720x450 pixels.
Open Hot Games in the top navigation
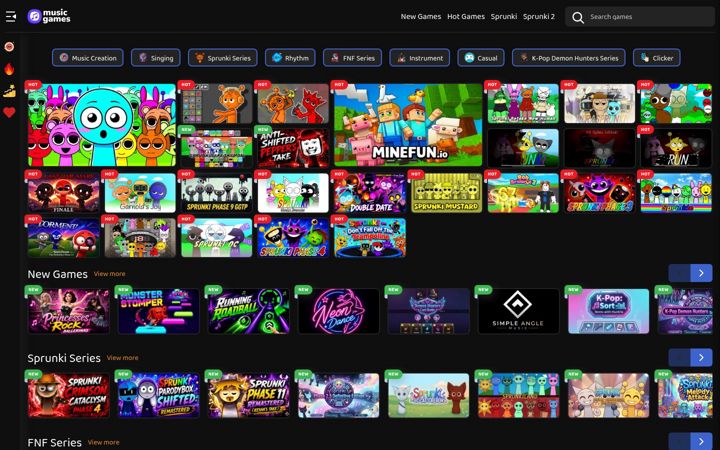click(x=466, y=17)
